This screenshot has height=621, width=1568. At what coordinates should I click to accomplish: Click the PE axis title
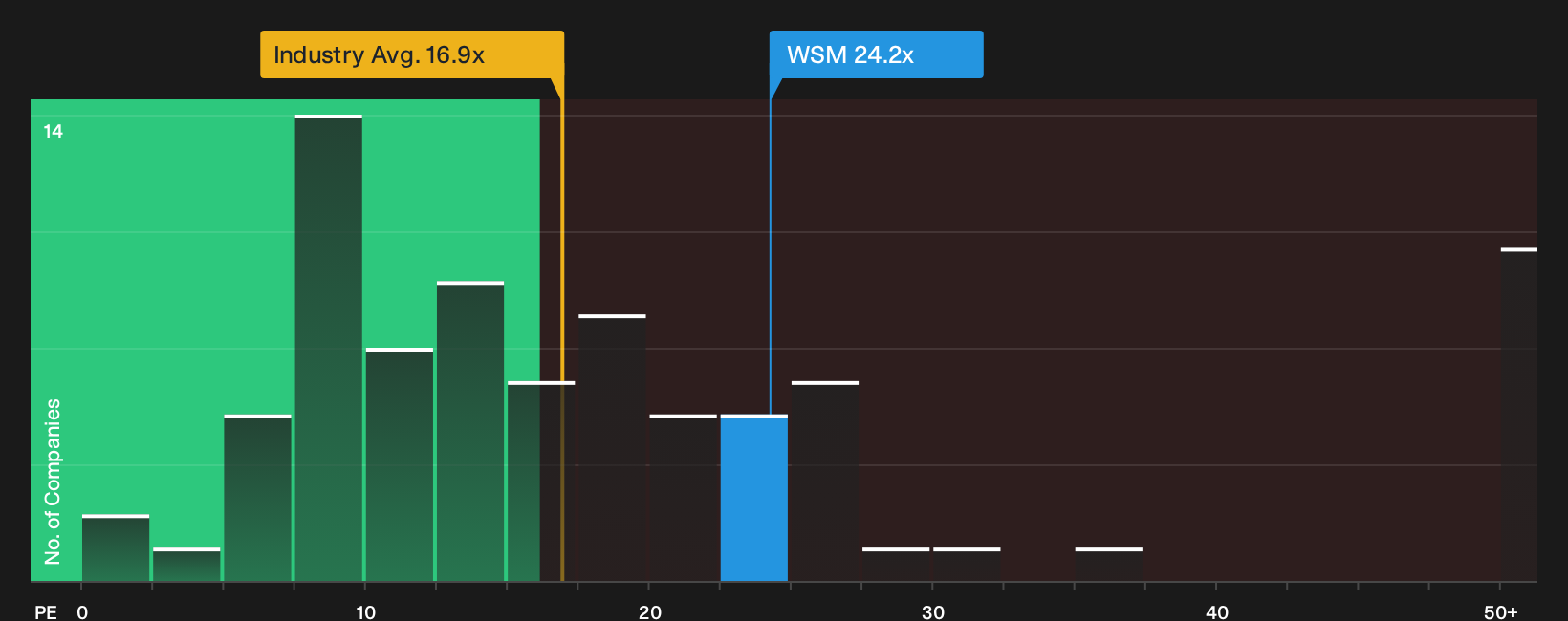click(45, 611)
